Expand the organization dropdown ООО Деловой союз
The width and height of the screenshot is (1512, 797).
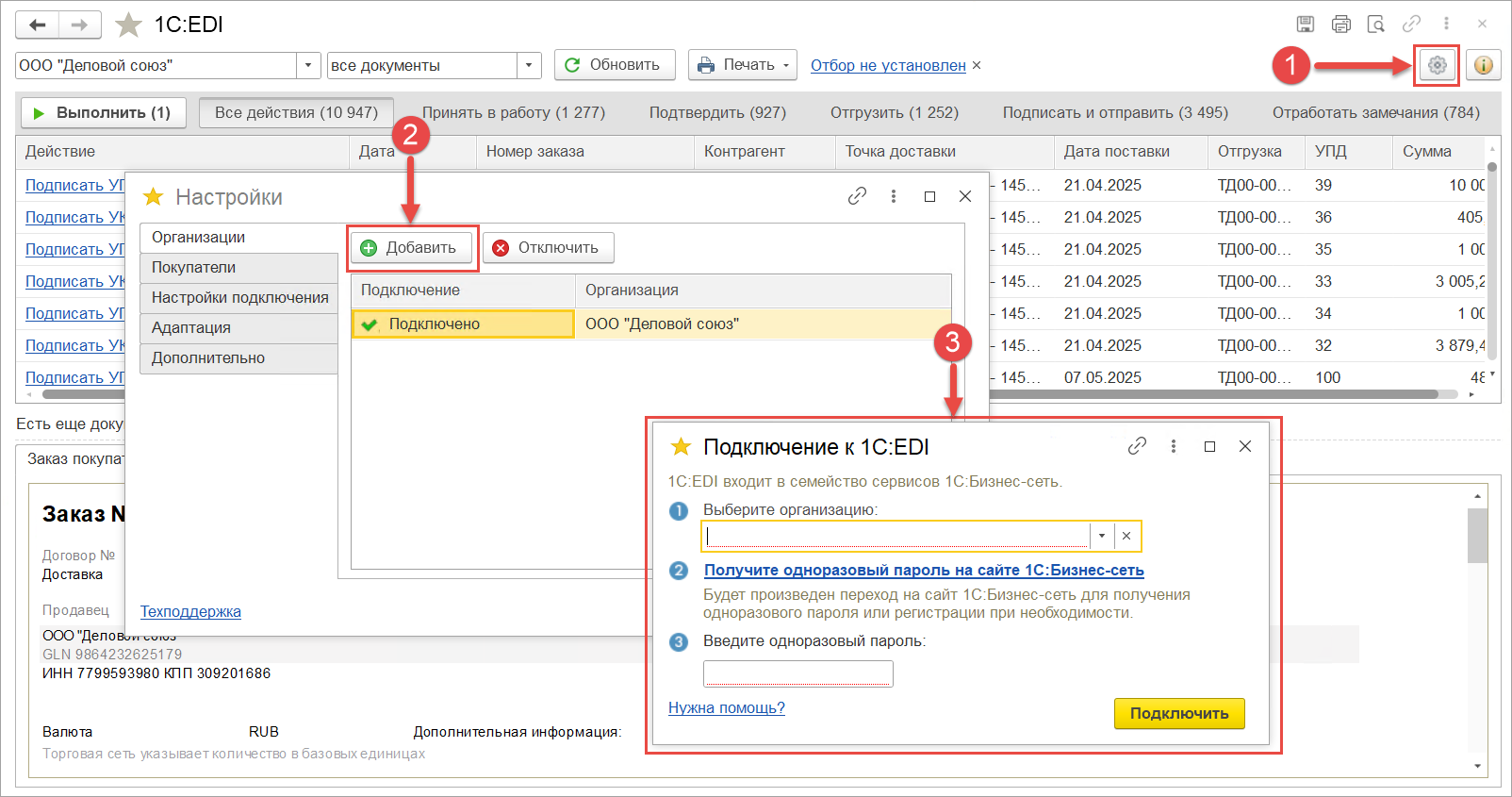307,65
